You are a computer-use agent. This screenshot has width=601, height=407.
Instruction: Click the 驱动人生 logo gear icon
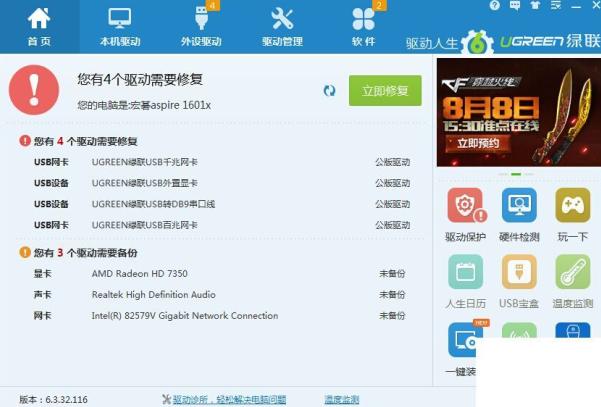click(477, 43)
